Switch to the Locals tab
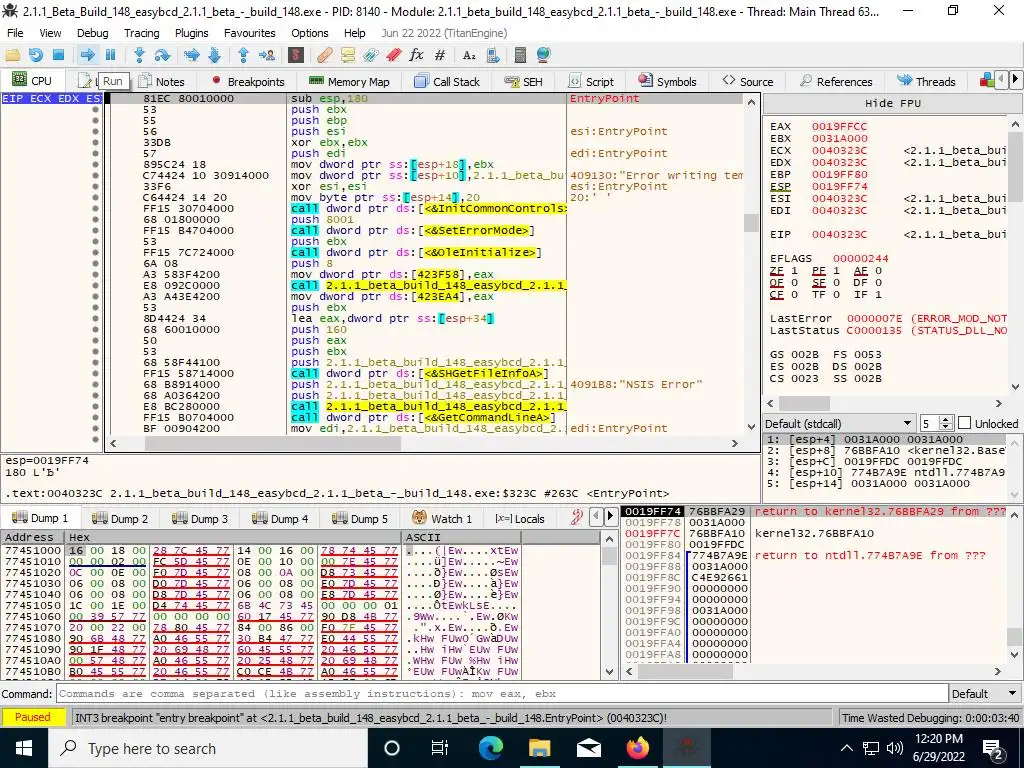Viewport: 1024px width, 768px height. coord(520,519)
